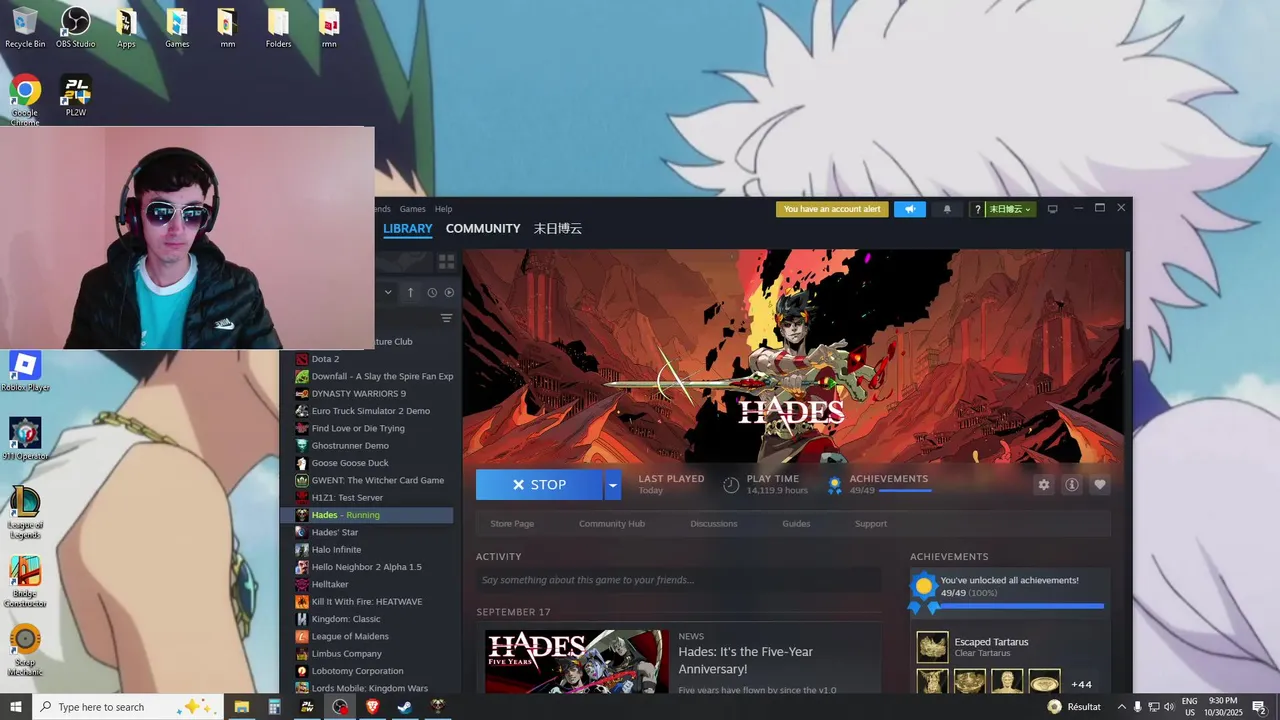Open Steam from the taskbar

(x=405, y=707)
